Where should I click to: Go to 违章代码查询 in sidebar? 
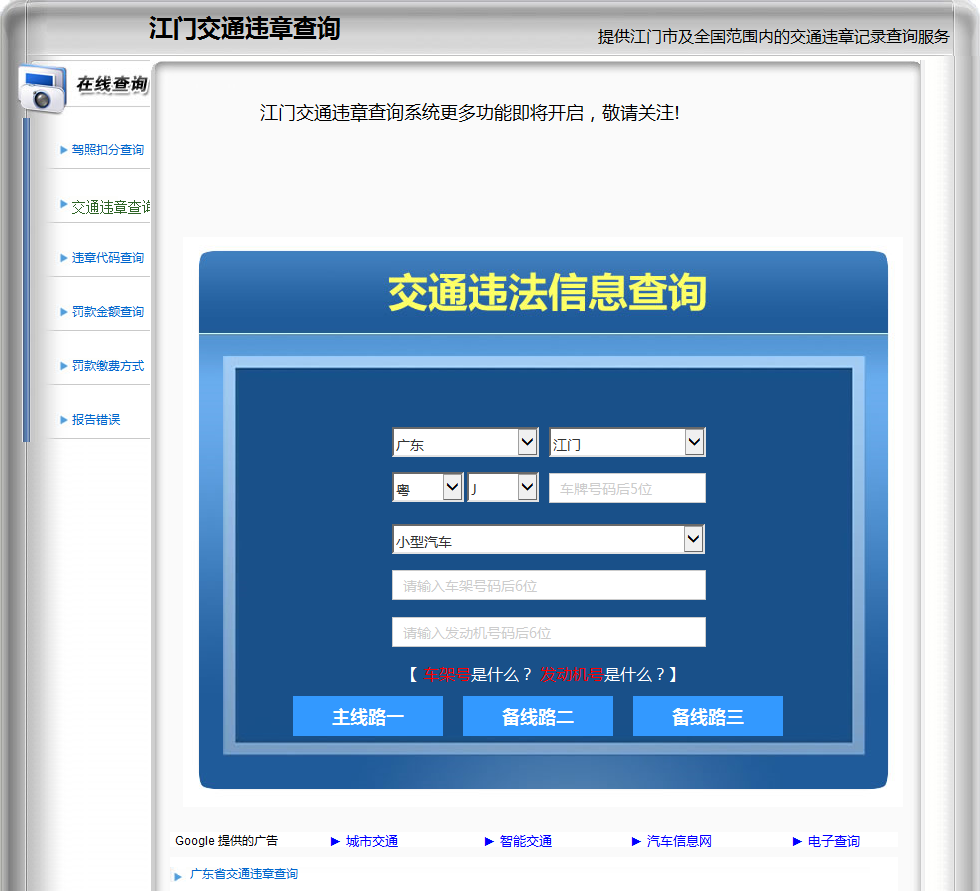click(x=108, y=257)
